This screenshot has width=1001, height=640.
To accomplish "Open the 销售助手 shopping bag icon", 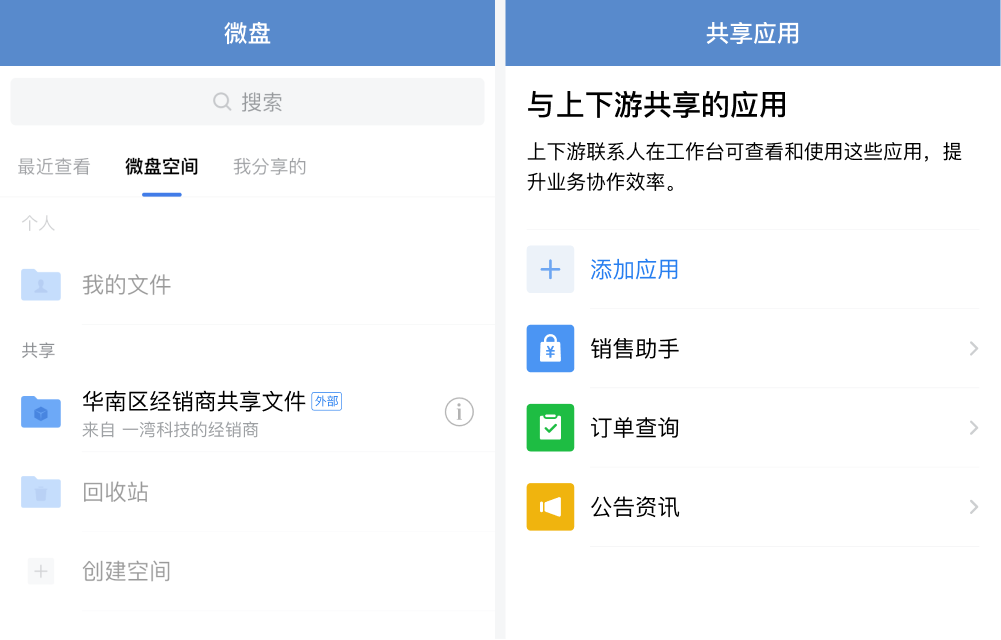I will coord(550,348).
